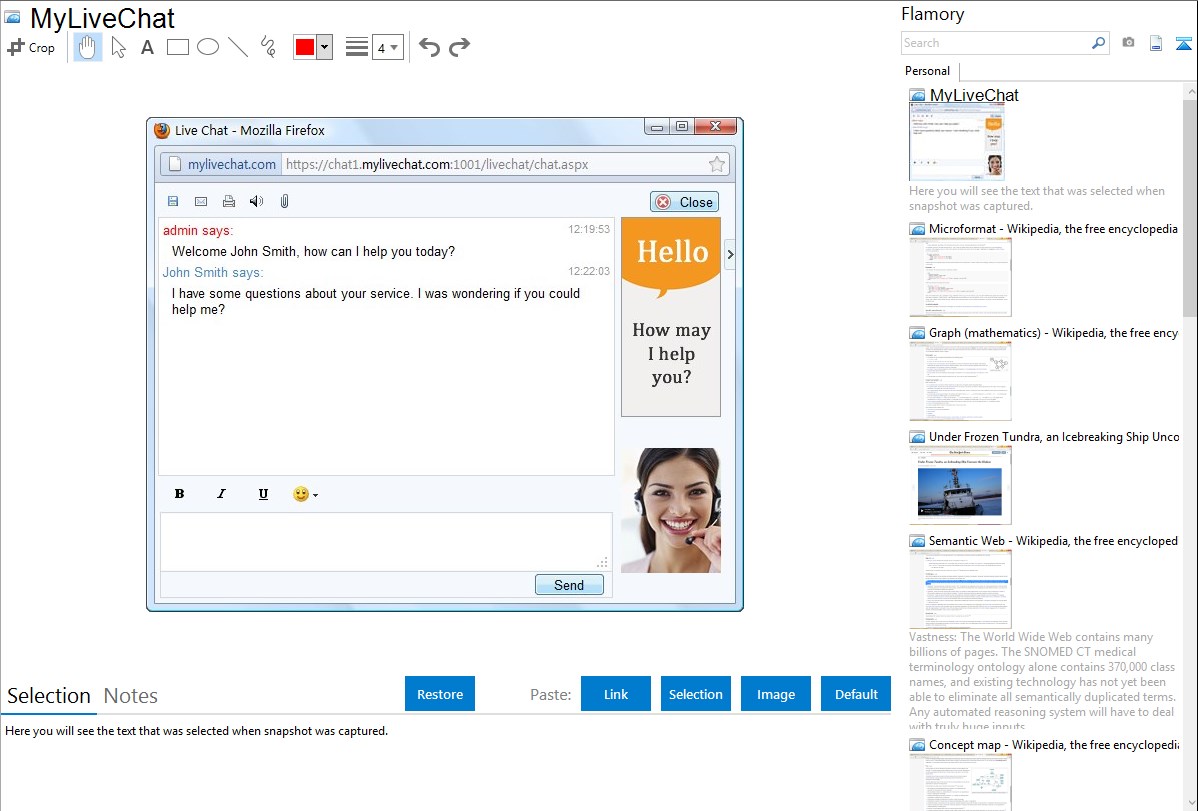
Task: Choose the straight line drawing tool
Action: click(x=238, y=47)
